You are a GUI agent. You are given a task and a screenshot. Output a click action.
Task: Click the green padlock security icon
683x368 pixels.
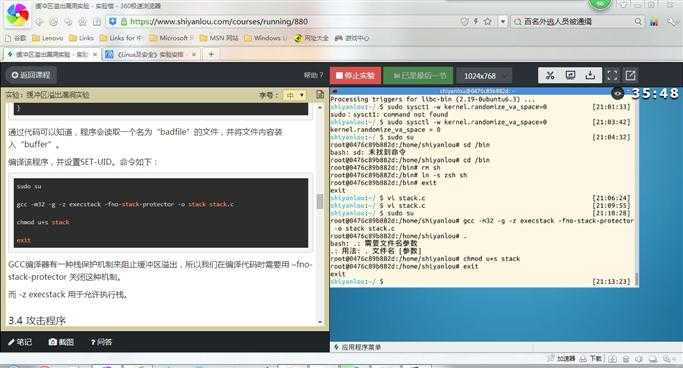(124, 21)
